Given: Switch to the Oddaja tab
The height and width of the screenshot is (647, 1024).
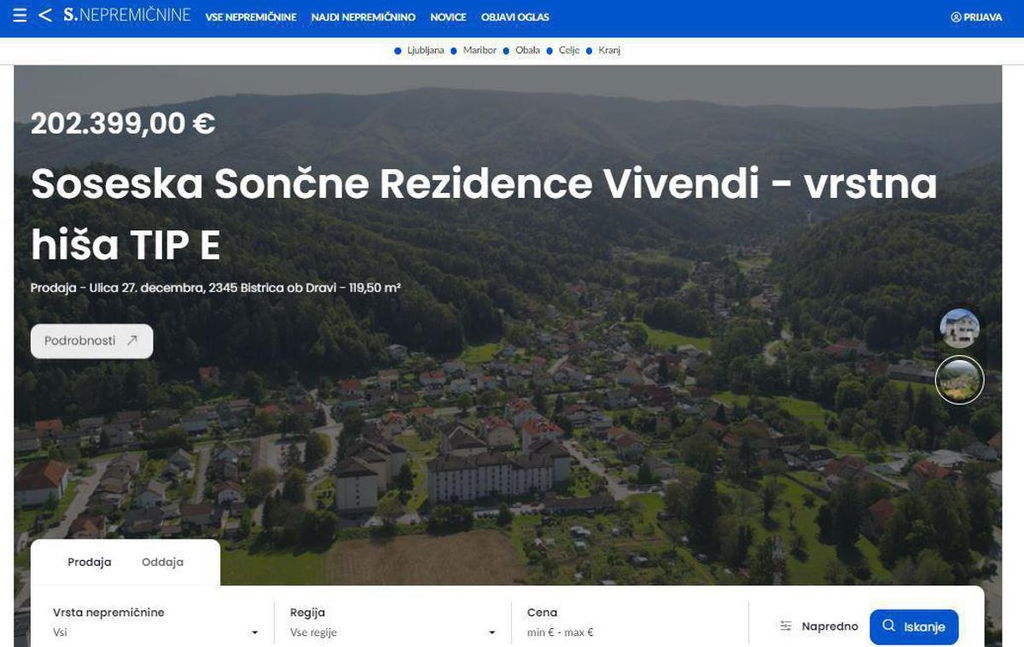Looking at the screenshot, I should click(x=163, y=562).
